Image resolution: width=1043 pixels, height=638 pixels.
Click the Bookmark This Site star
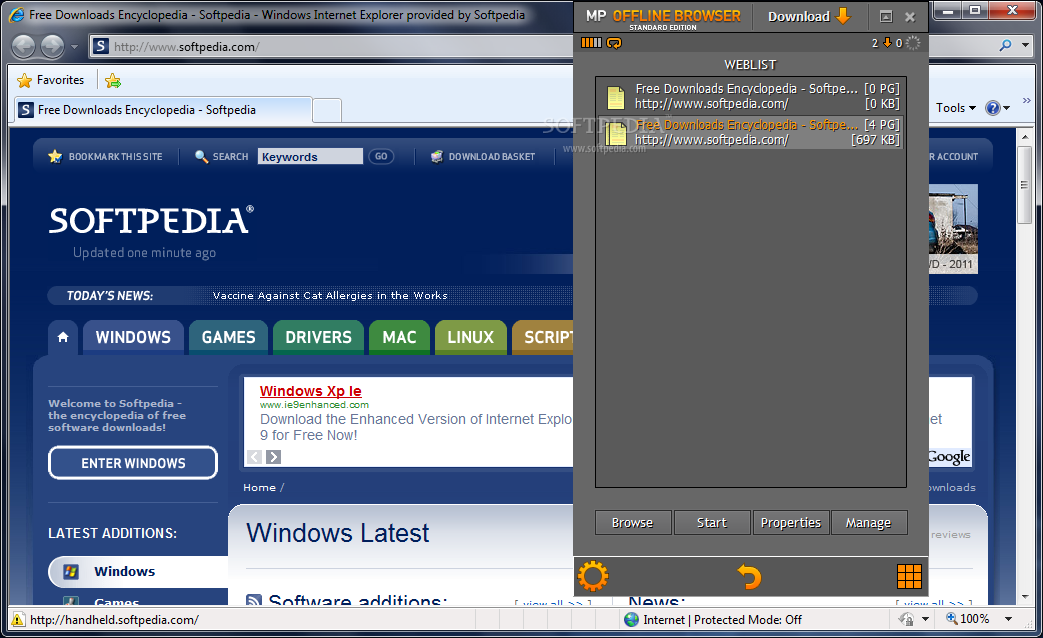click(x=55, y=156)
